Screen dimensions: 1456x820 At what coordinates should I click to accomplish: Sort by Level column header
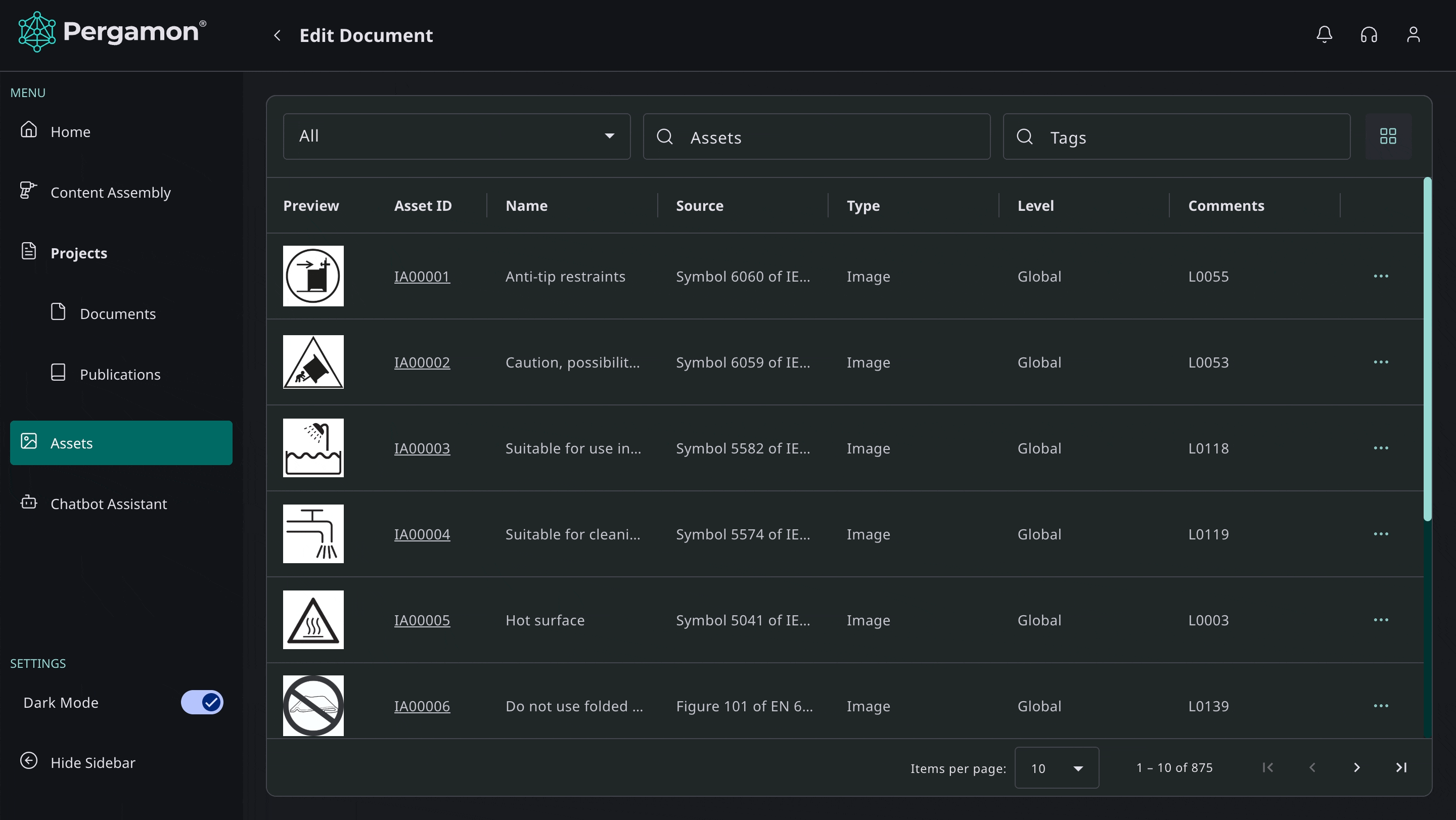(1035, 206)
